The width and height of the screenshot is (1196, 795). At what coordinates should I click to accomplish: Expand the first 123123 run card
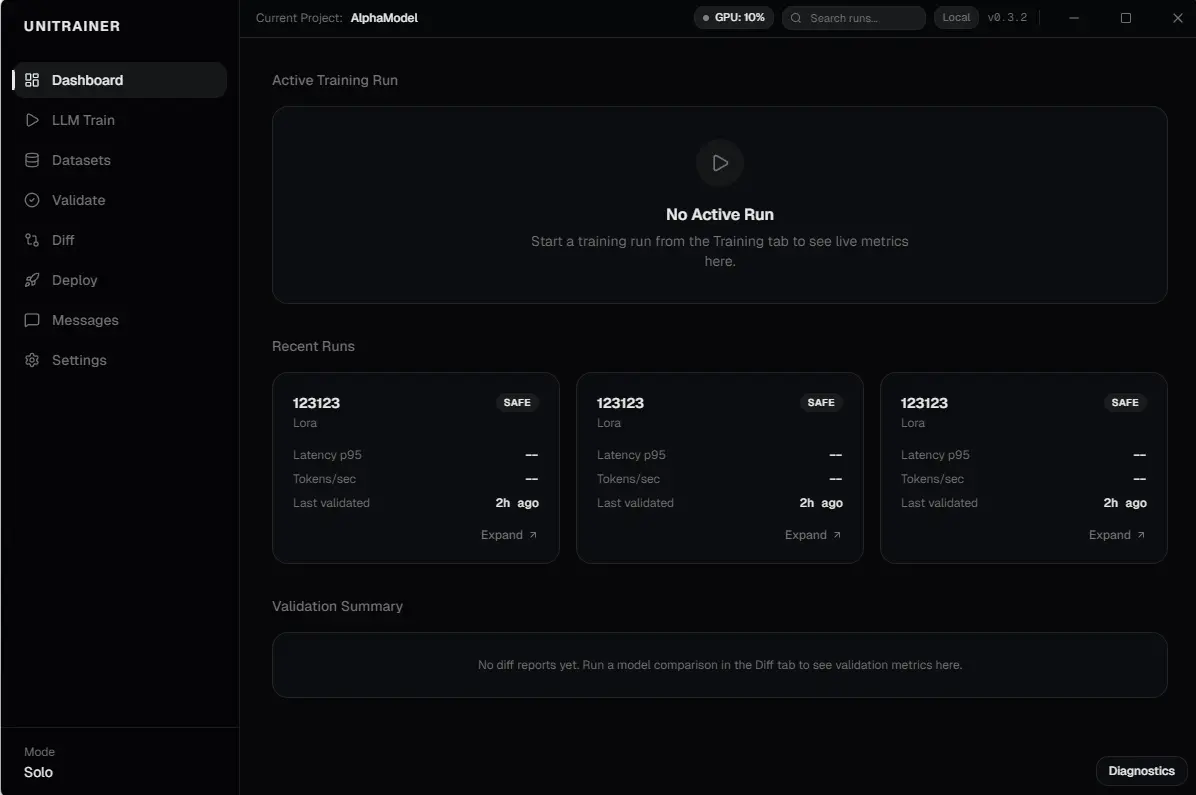coord(509,535)
